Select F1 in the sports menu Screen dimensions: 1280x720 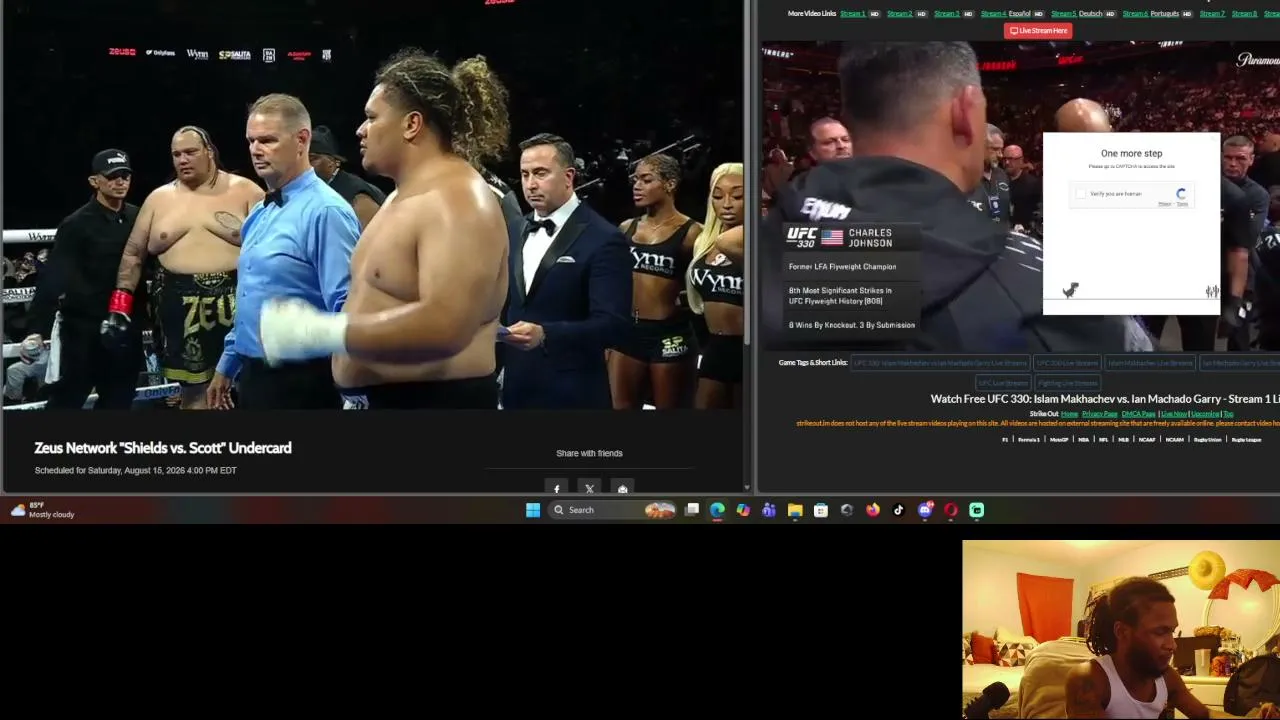point(1006,440)
